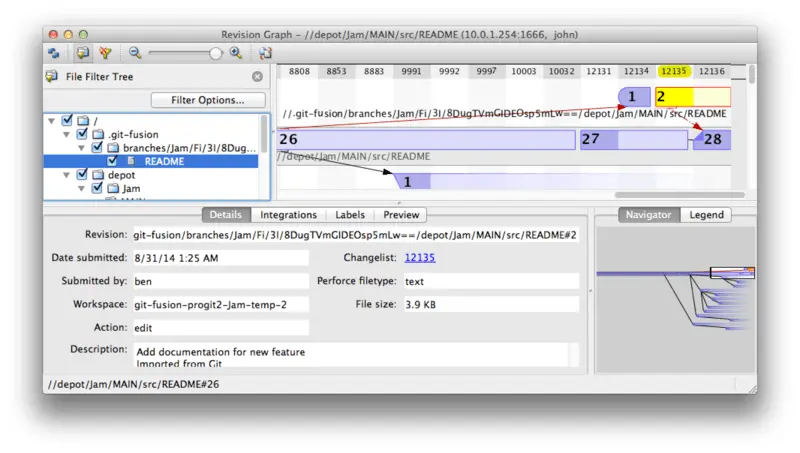Click changelist column header 12131
Image resolution: width=800 pixels, height=453 pixels.
pyautogui.click(x=598, y=71)
